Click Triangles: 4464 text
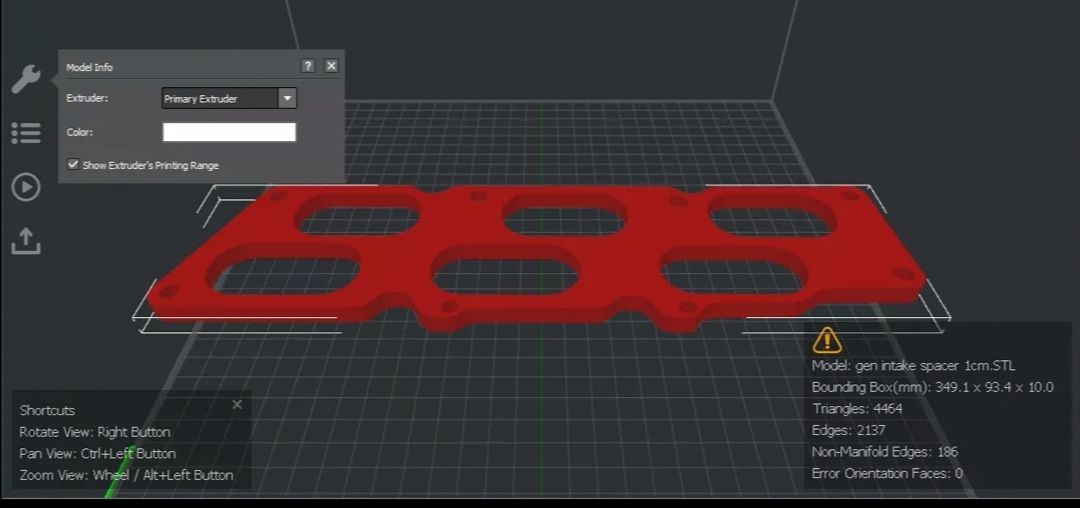1080x508 pixels. [857, 409]
